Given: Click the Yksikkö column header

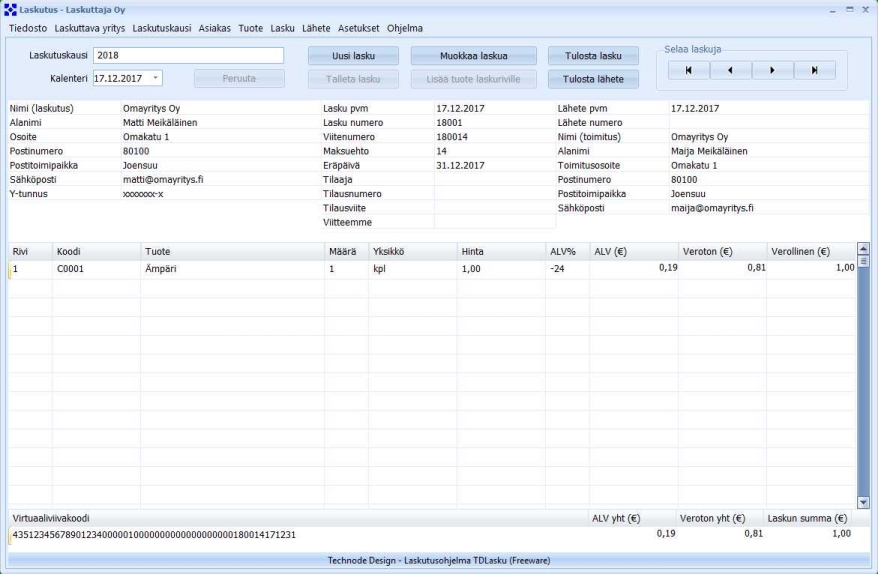Looking at the screenshot, I should (x=413, y=251).
